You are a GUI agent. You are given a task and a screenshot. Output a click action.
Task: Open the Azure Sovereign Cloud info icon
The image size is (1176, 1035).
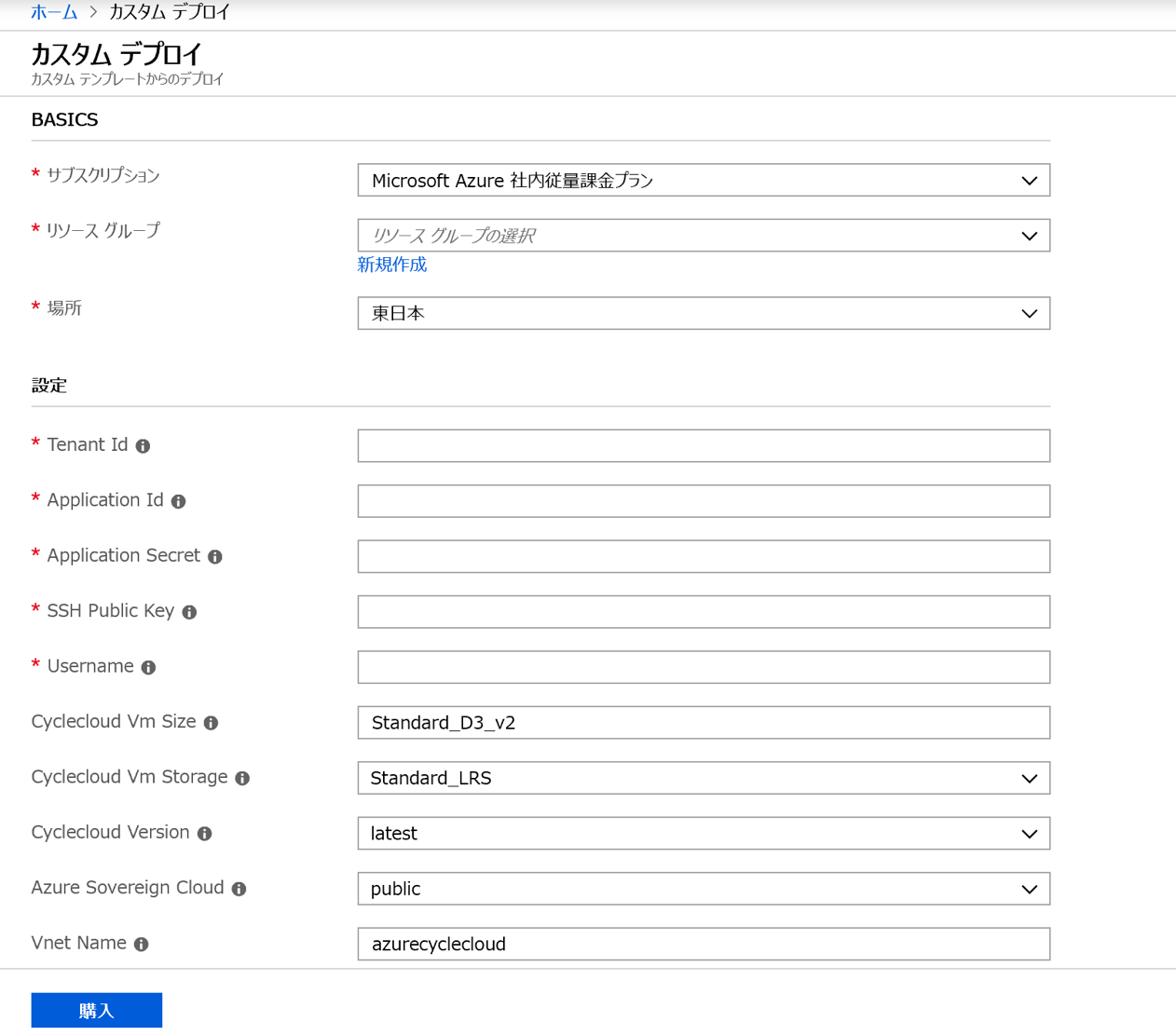238,889
